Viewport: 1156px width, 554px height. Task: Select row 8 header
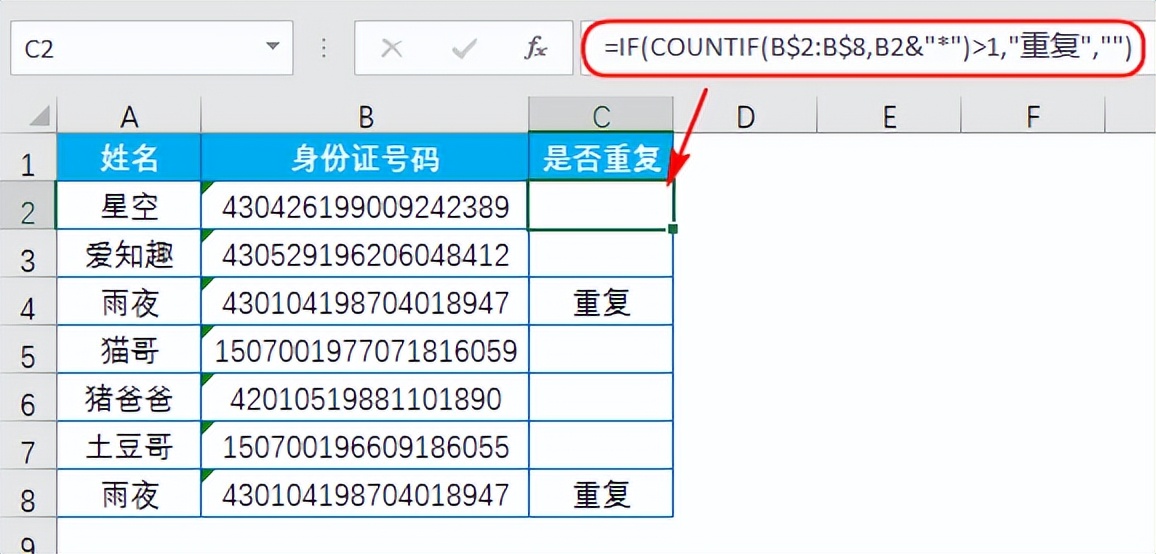28,493
